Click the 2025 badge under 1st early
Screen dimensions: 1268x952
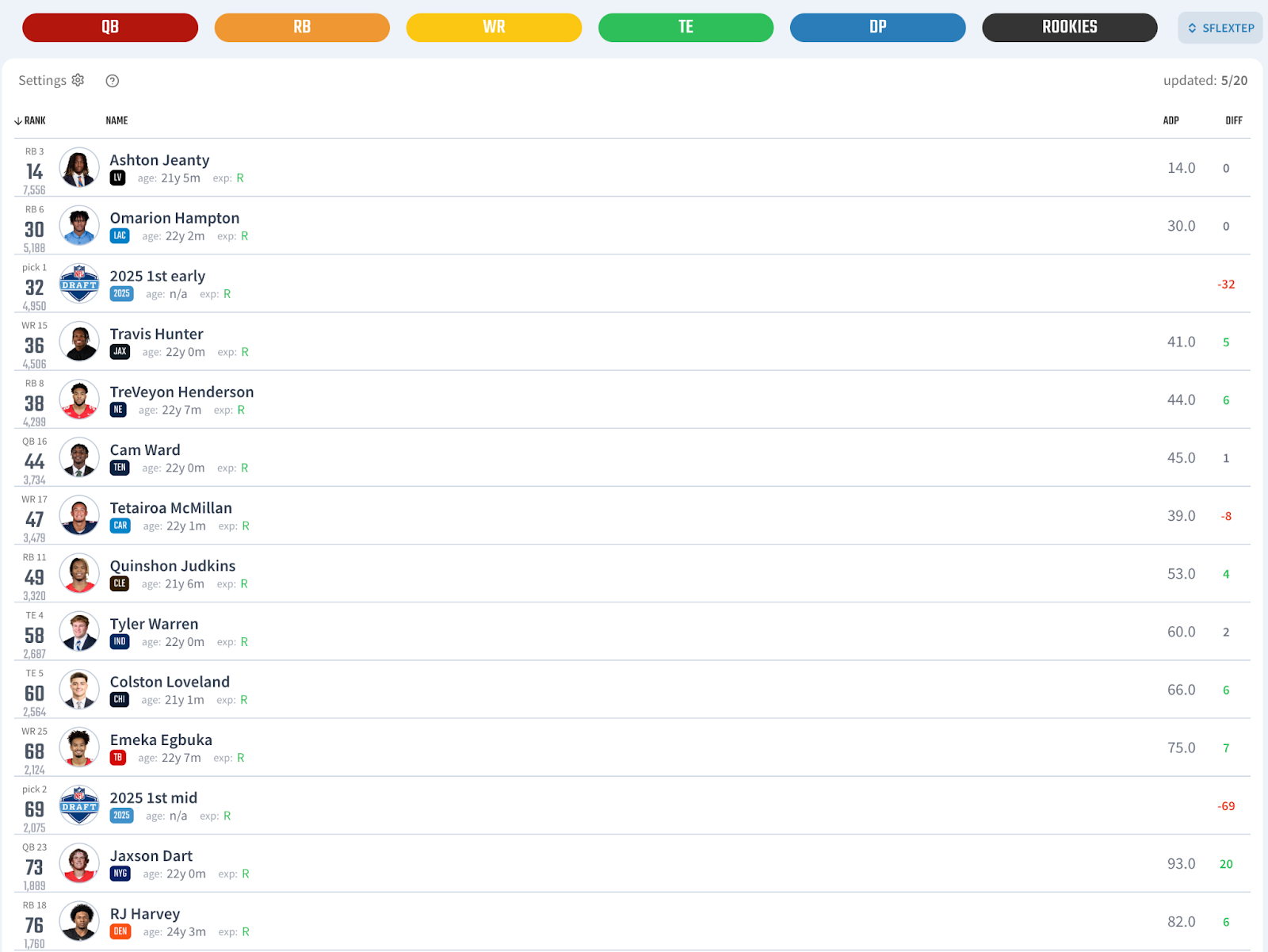tap(121, 293)
